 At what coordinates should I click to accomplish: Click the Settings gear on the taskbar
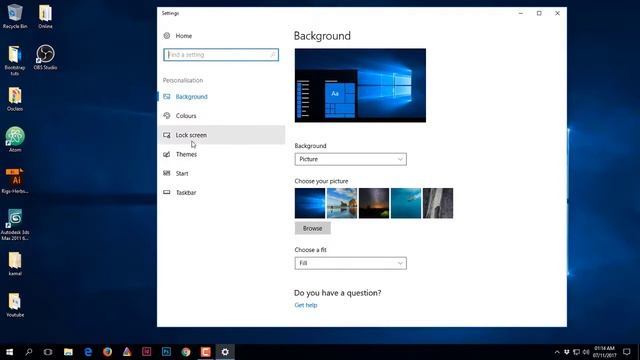[x=225, y=352]
